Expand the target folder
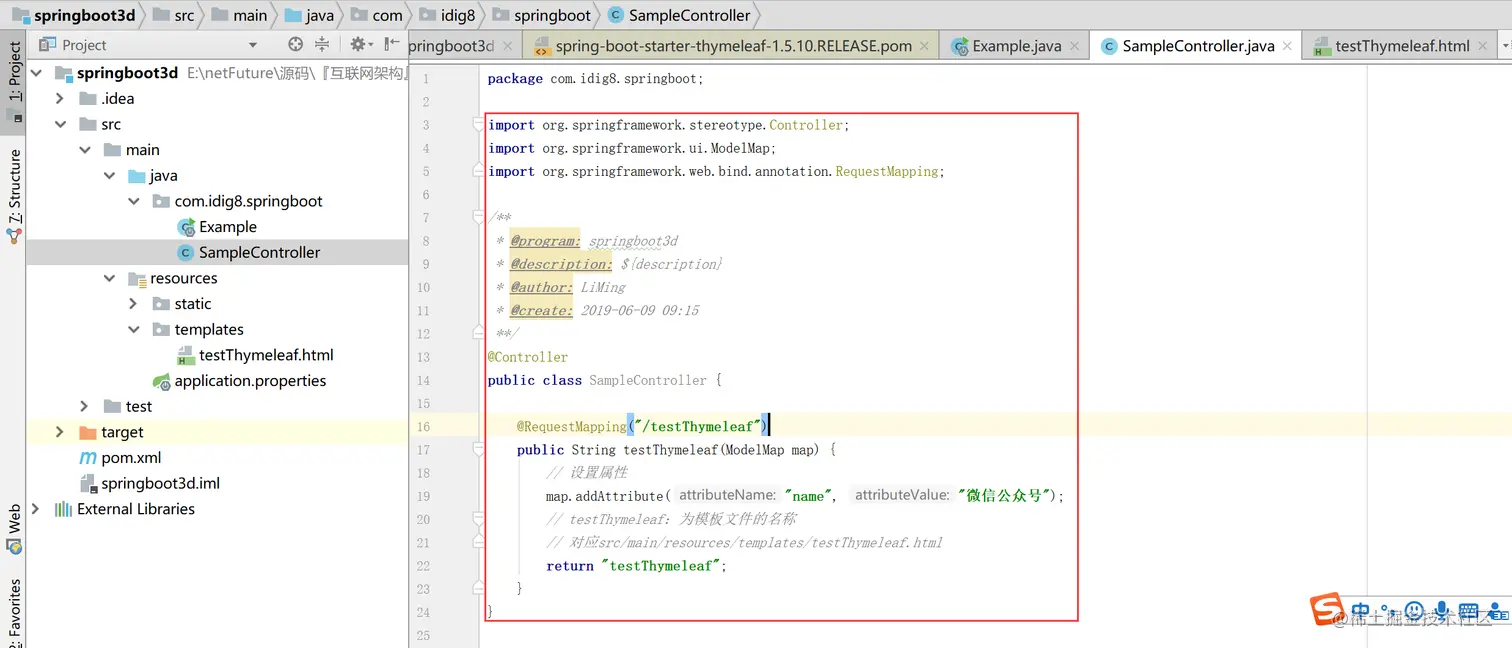1512x648 pixels. 60,432
